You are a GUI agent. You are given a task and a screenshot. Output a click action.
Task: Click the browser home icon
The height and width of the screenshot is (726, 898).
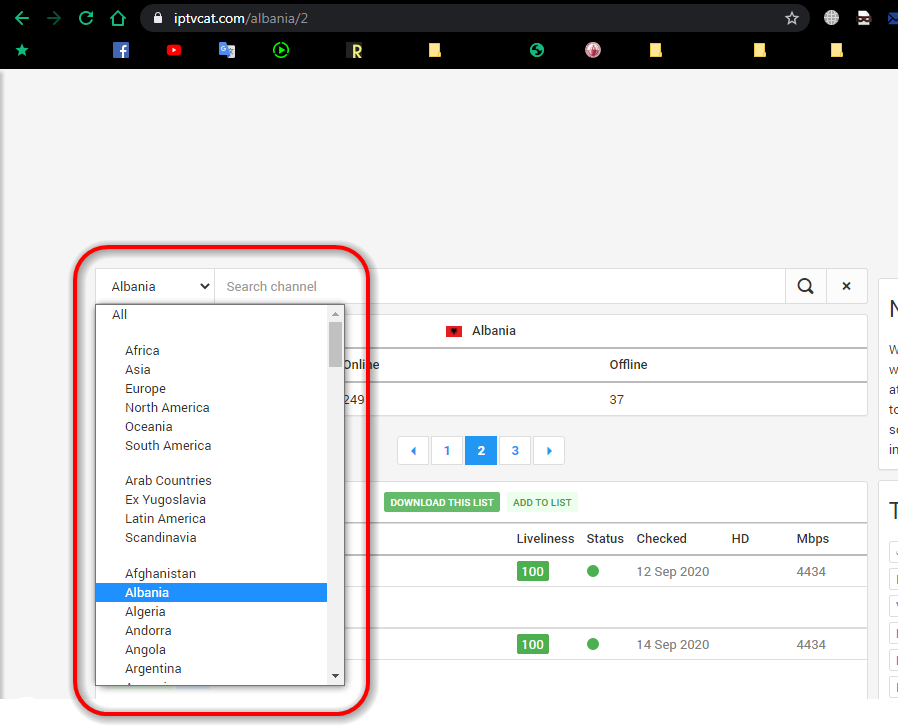(118, 18)
